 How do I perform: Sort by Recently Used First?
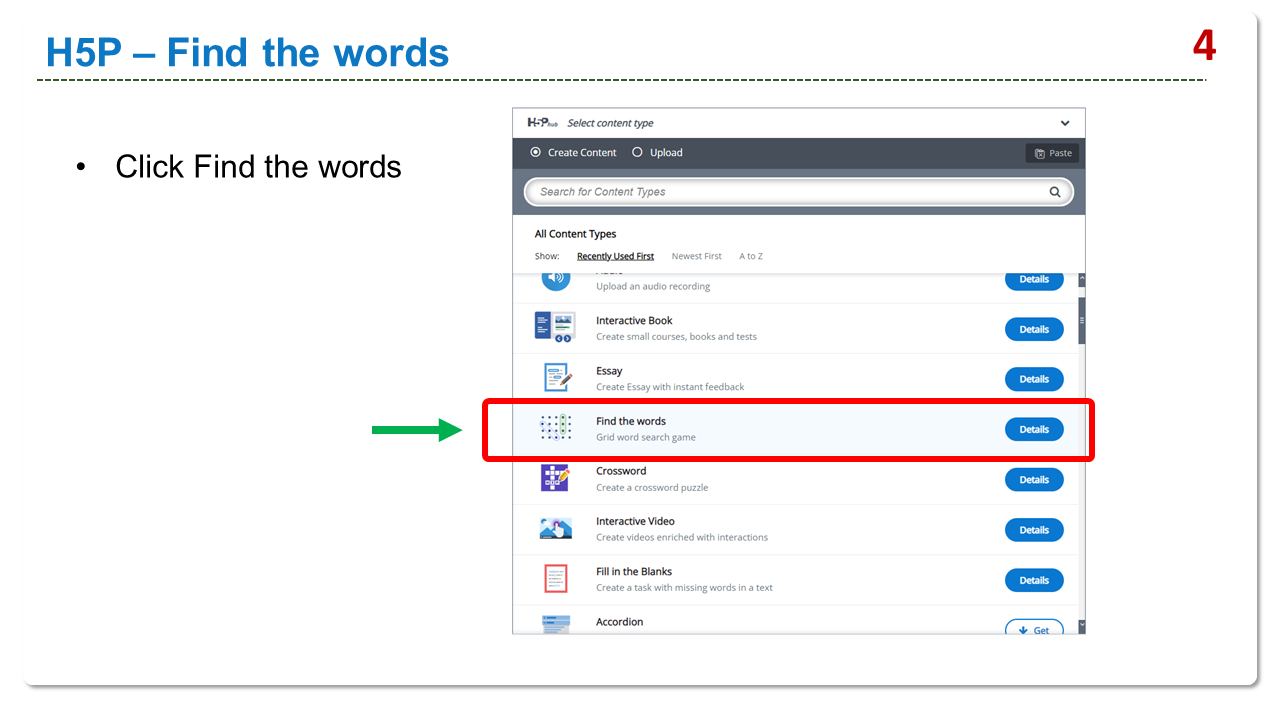tap(615, 256)
